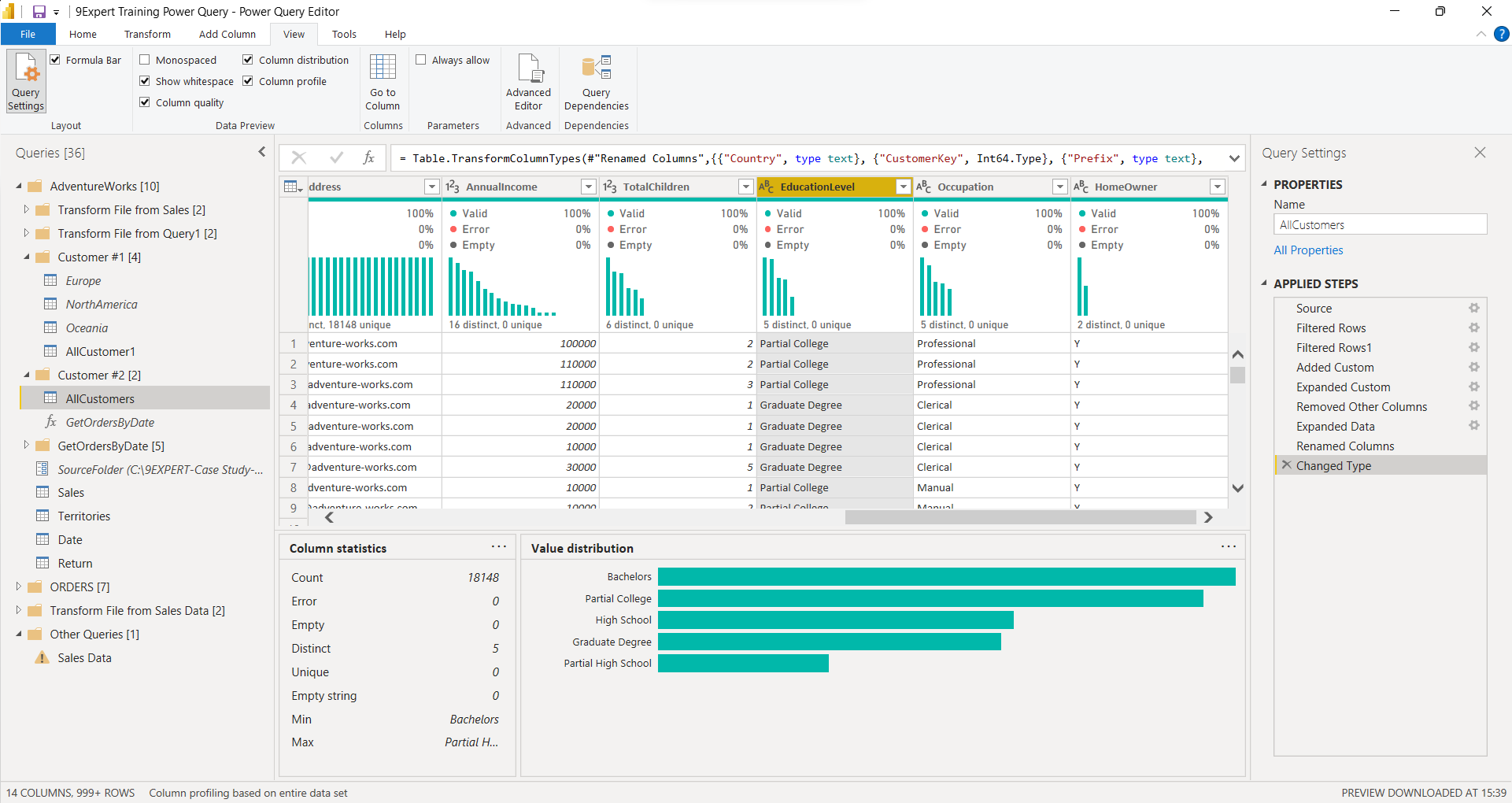Open the EducationLevel column filter dropdown
The height and width of the screenshot is (803, 1512).
point(903,187)
